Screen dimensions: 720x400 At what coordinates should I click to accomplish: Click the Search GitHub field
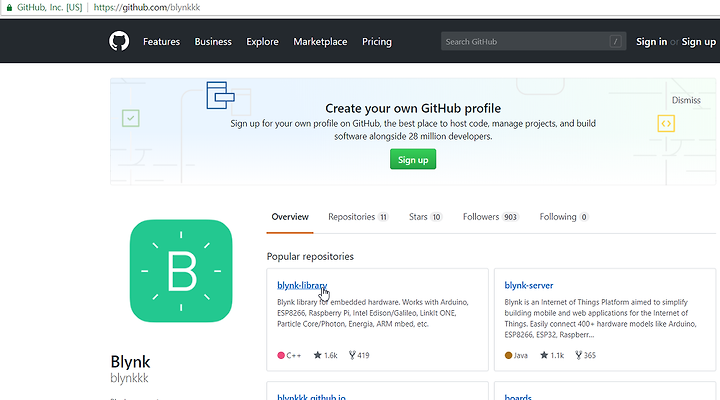(x=533, y=42)
